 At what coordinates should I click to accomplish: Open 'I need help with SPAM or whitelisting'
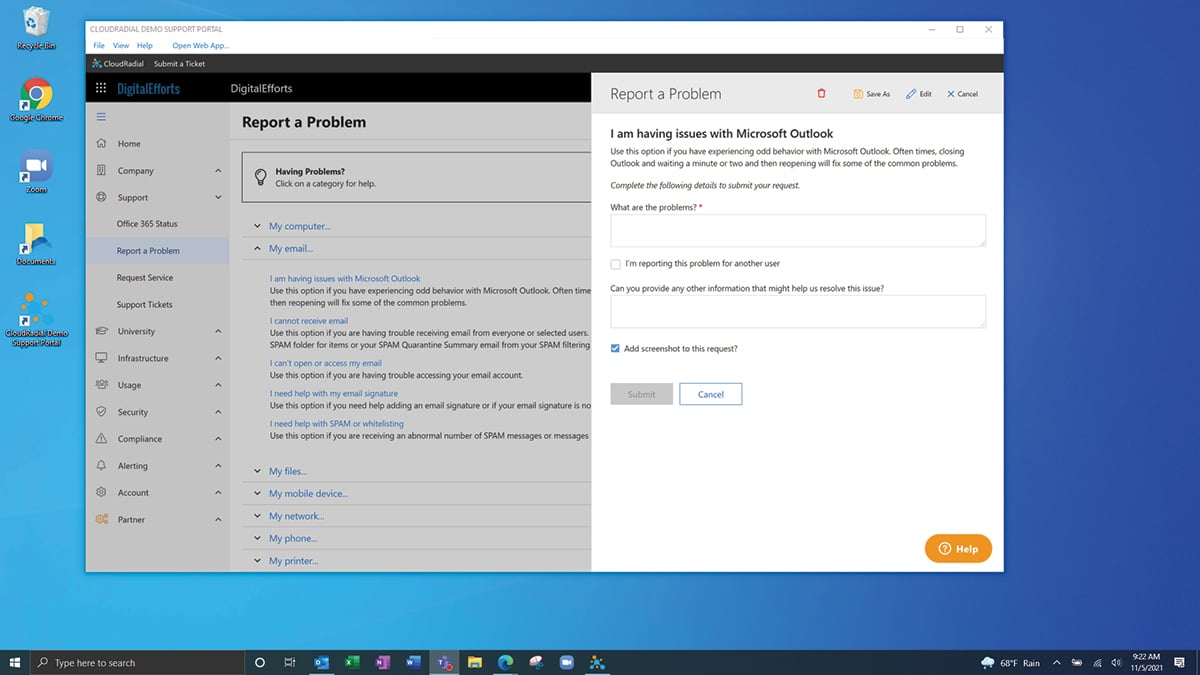[337, 424]
